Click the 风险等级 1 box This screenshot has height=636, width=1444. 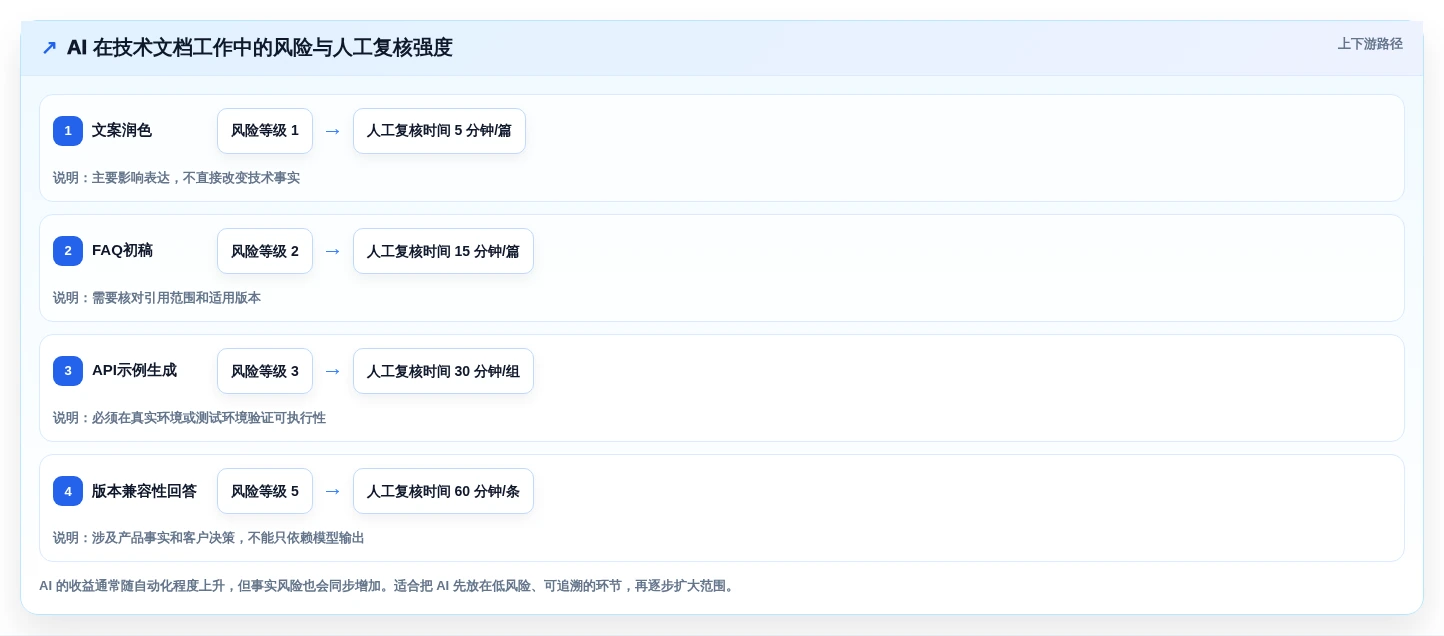(x=265, y=131)
